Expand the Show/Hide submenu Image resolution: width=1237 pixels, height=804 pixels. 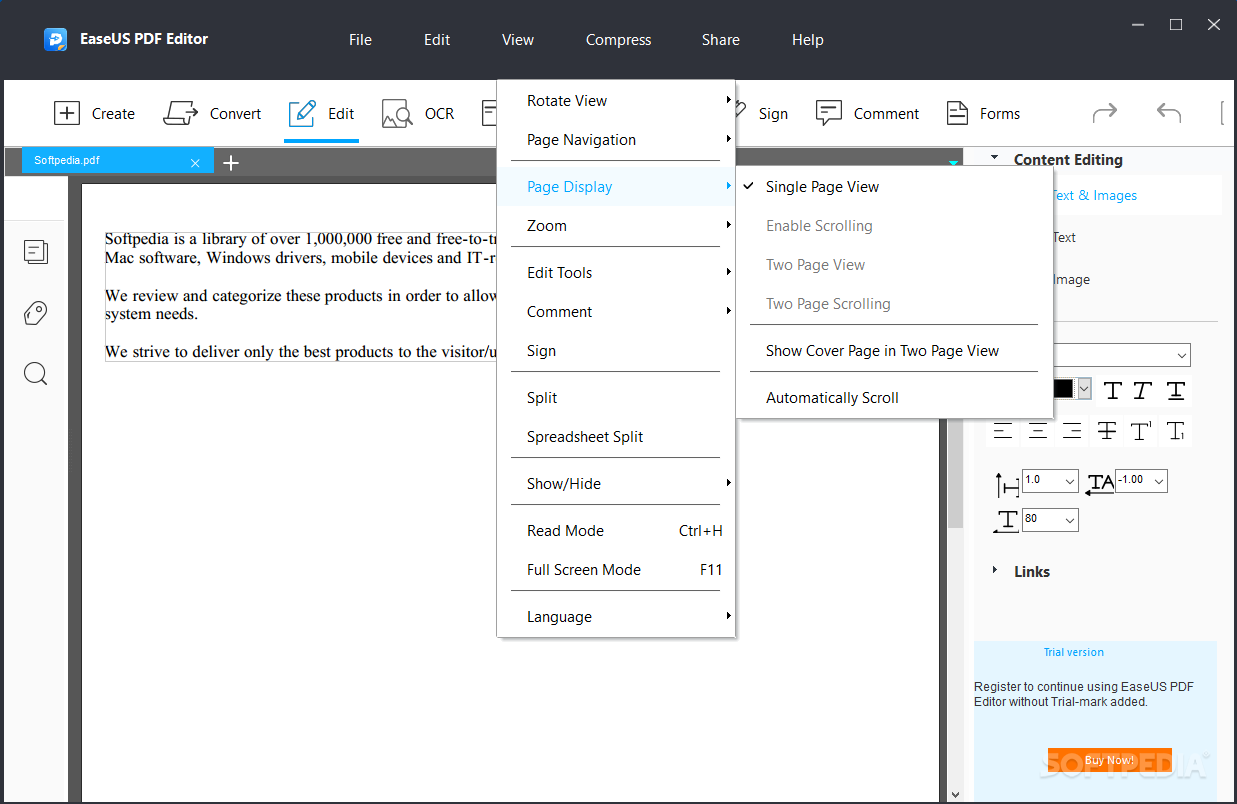coord(616,483)
